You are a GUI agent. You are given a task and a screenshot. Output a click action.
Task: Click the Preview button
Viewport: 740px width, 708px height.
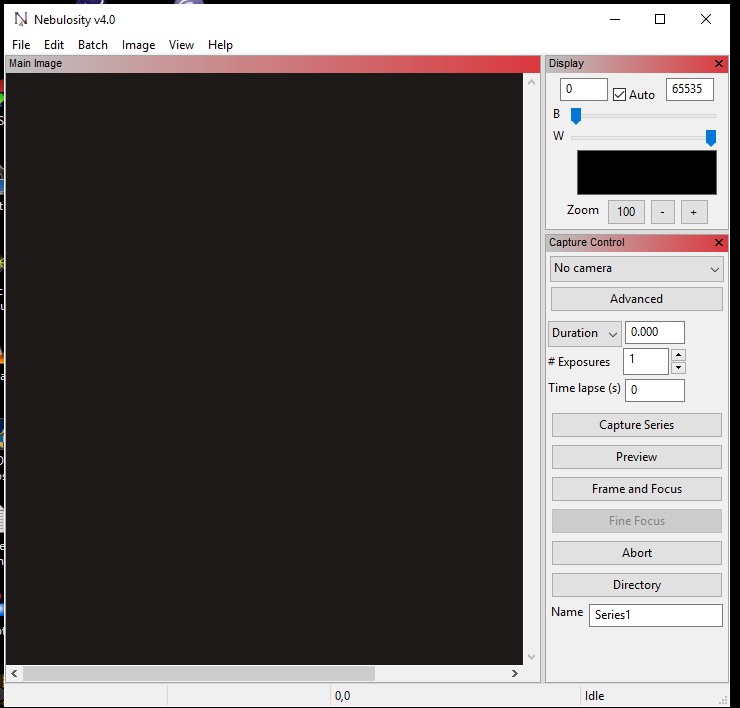click(x=636, y=457)
